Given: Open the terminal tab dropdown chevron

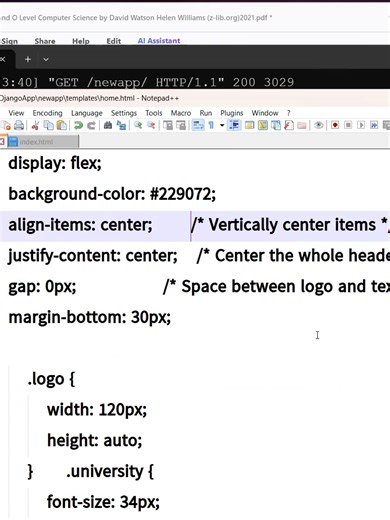Looking at the screenshot, I should coord(46,59).
